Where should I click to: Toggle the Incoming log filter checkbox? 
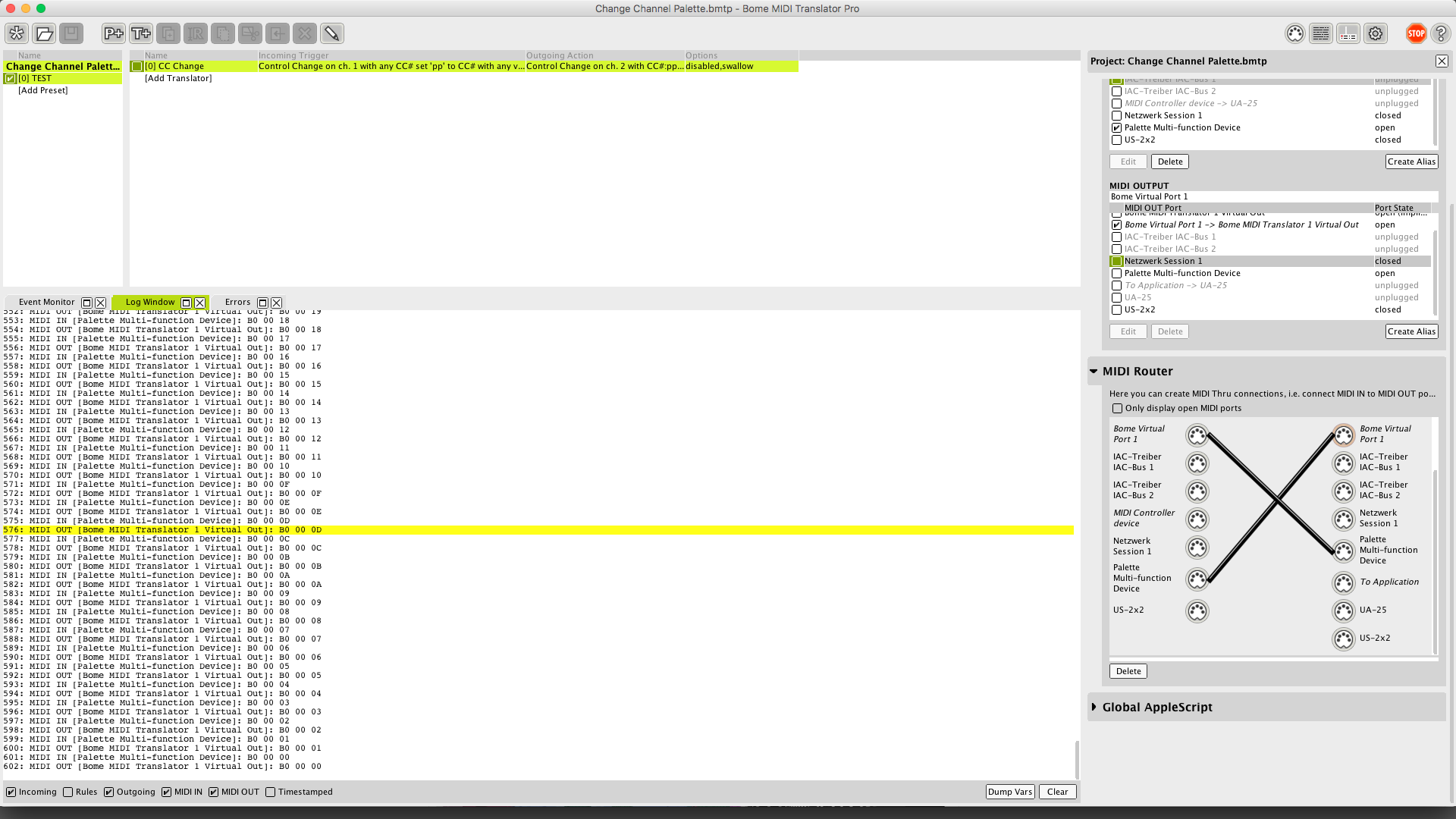click(x=11, y=792)
